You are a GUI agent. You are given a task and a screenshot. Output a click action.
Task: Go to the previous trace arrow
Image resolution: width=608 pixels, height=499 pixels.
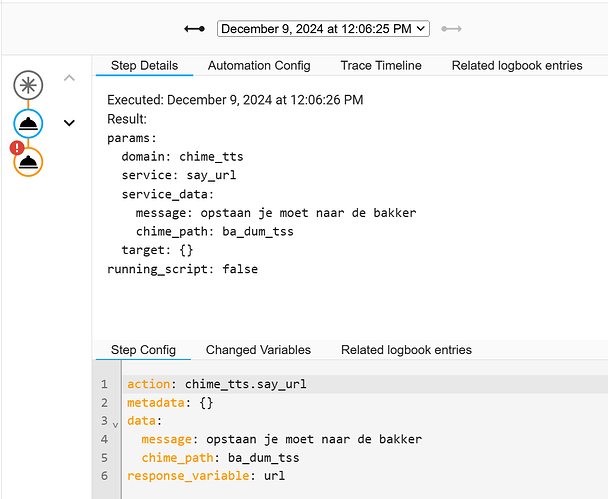point(195,29)
